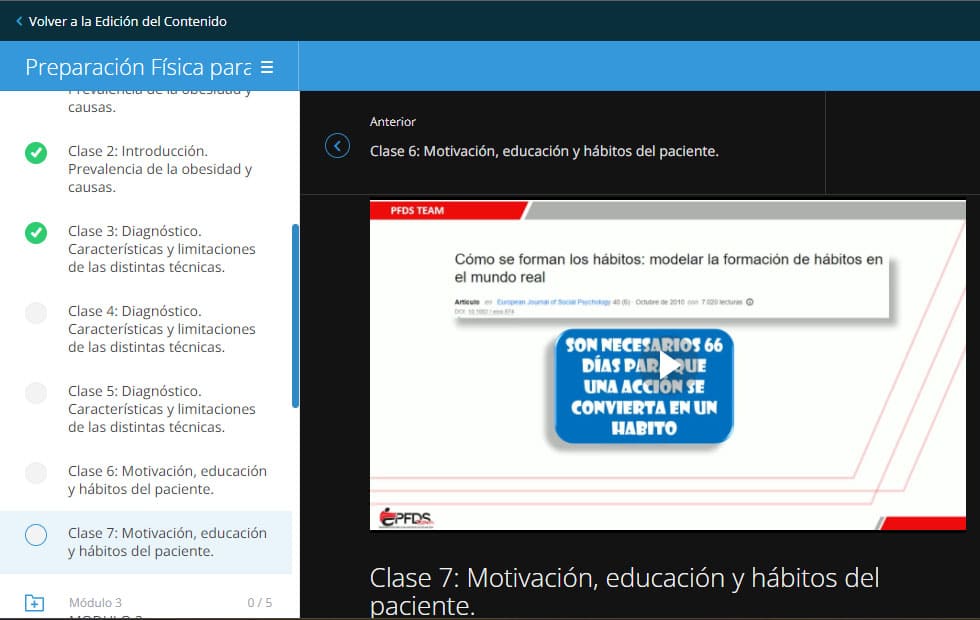Expand the Módulo 3 section
The width and height of the screenshot is (980, 620).
pos(96,603)
